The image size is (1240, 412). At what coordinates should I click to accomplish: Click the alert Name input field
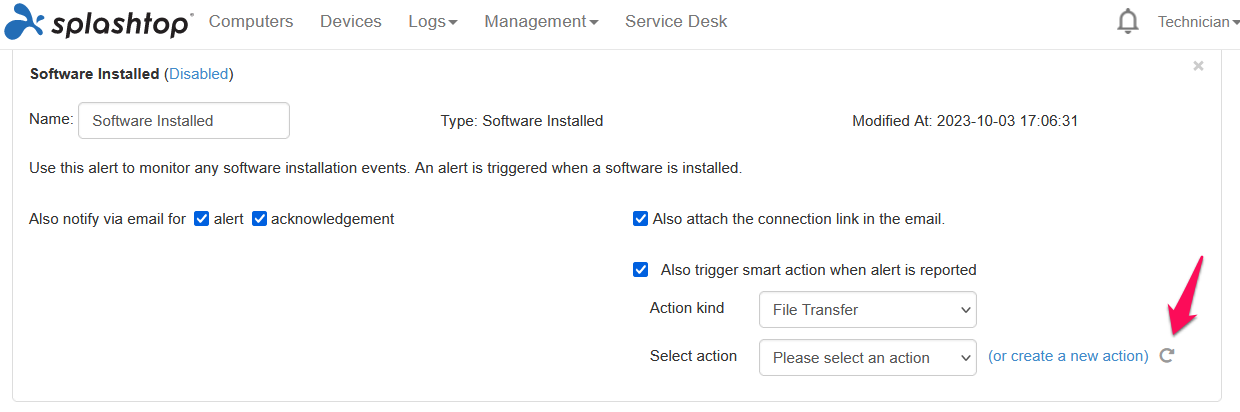point(184,121)
